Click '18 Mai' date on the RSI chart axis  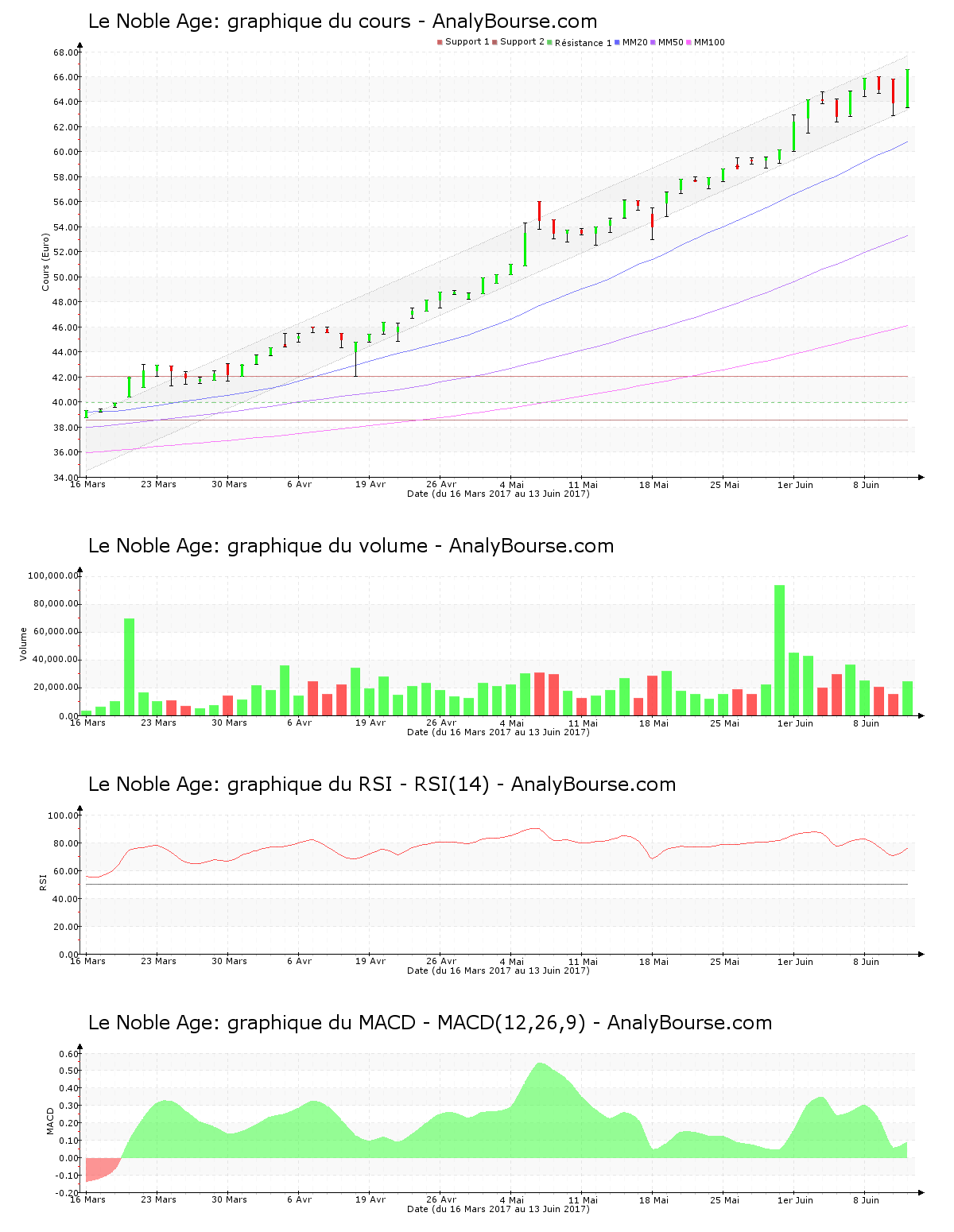point(653,961)
